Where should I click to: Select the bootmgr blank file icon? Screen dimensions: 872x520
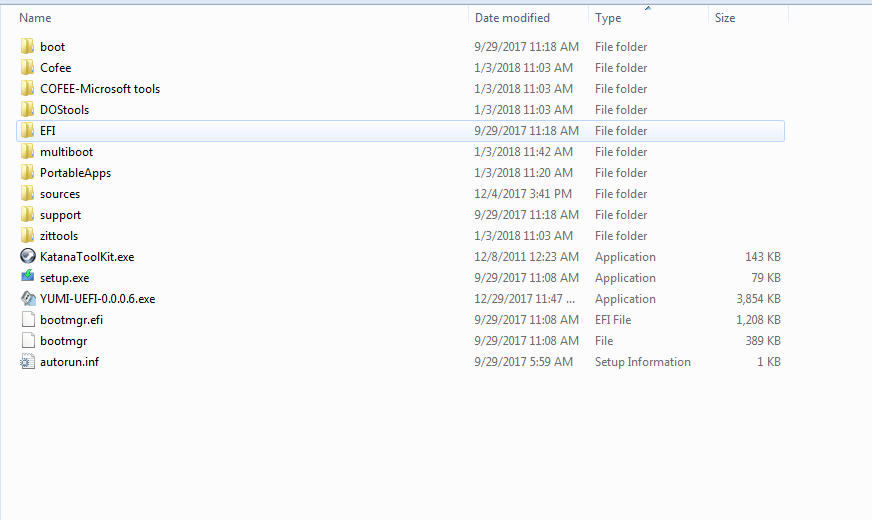[28, 340]
